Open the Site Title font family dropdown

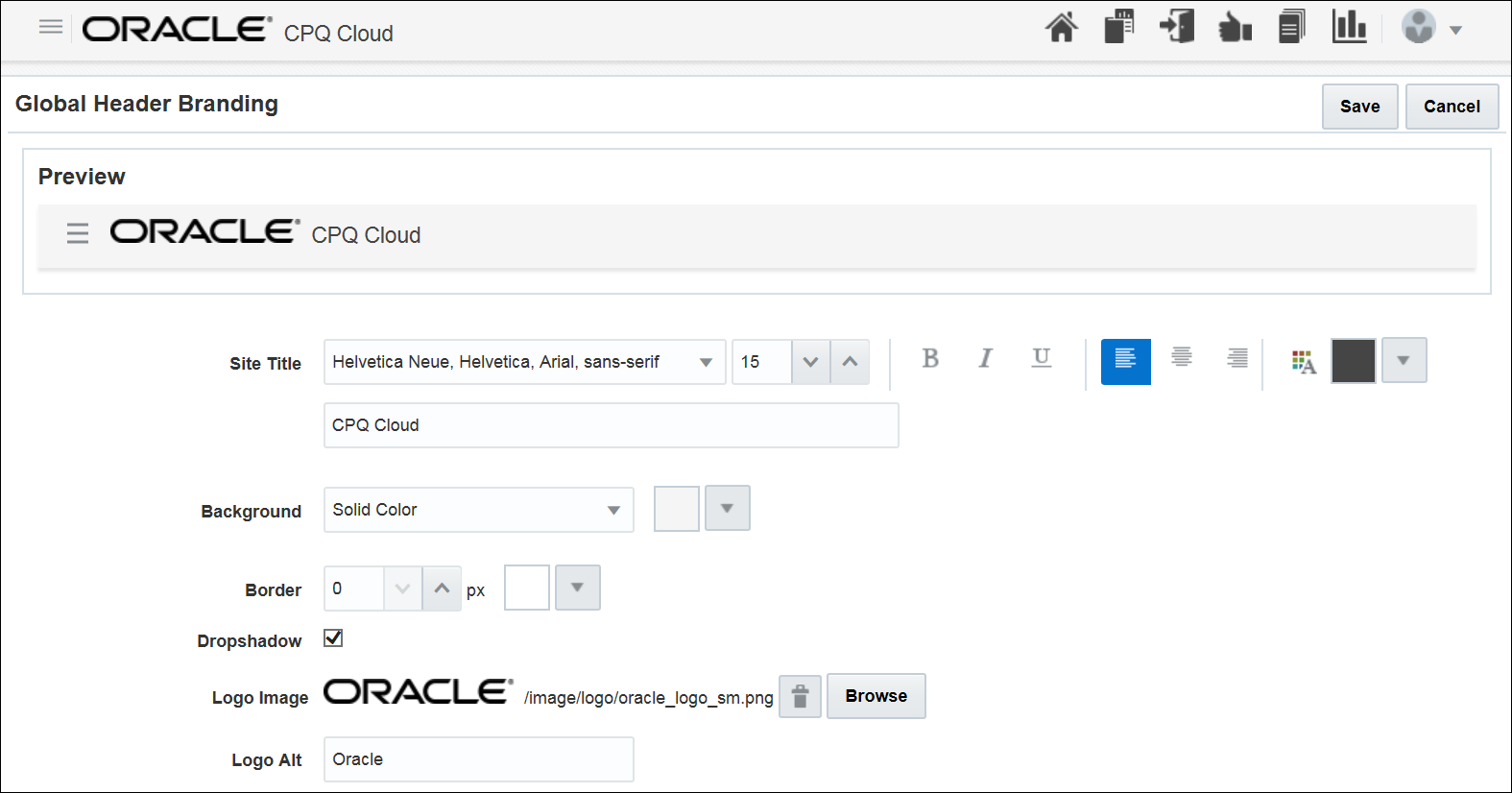point(524,362)
